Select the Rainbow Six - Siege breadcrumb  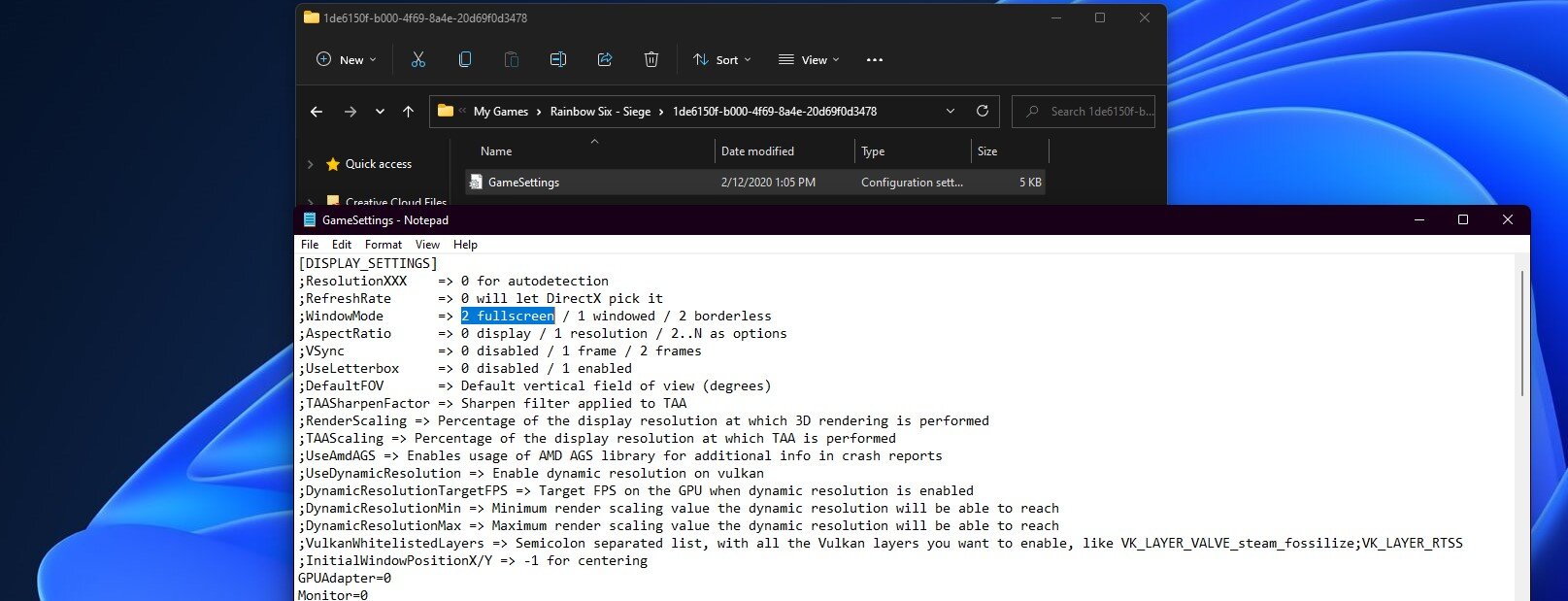[x=600, y=112]
